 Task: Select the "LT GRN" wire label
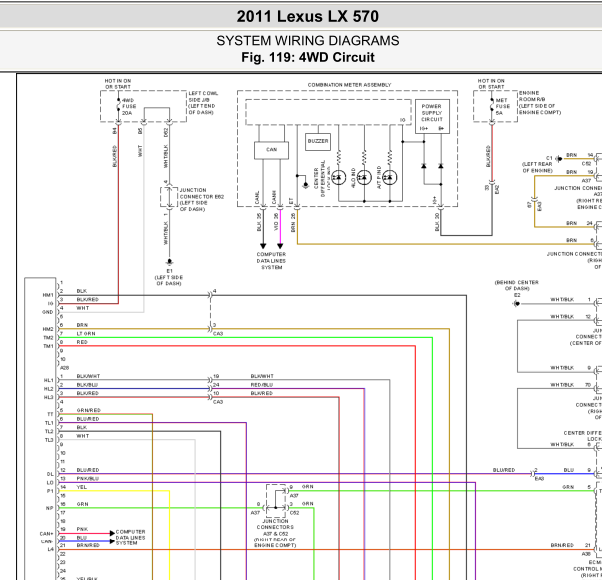pyautogui.click(x=86, y=334)
